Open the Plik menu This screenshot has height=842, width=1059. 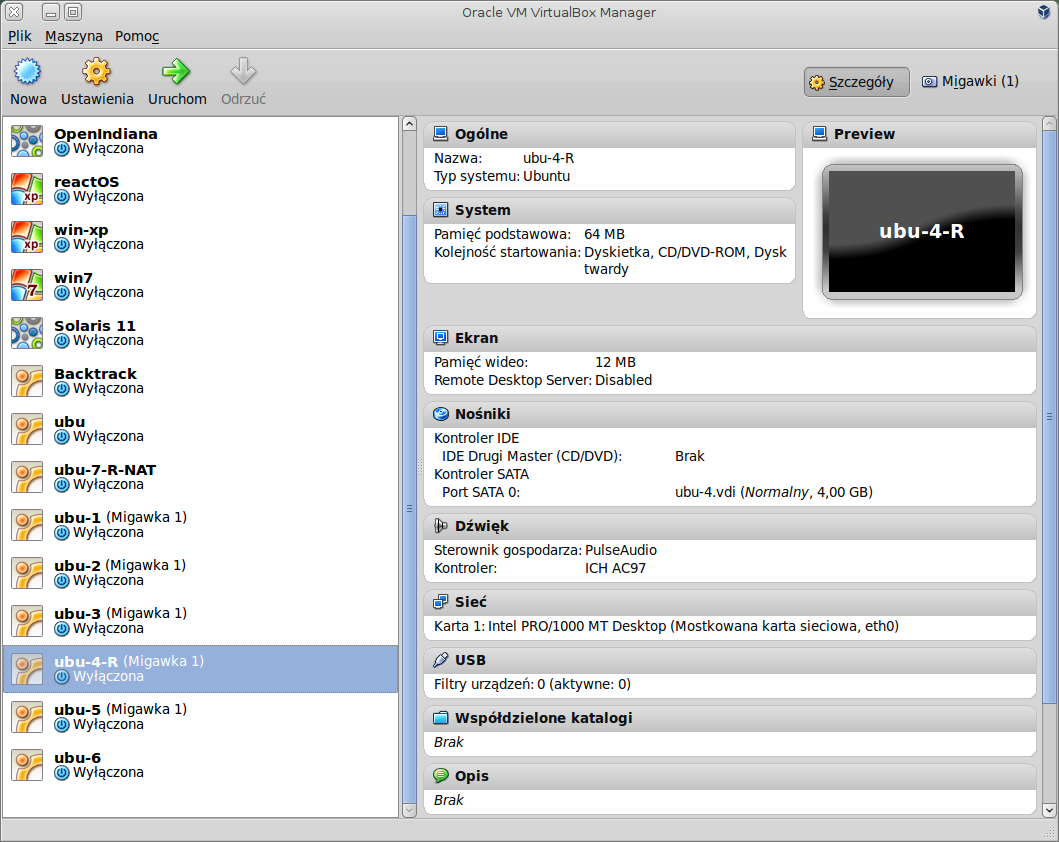tap(20, 36)
